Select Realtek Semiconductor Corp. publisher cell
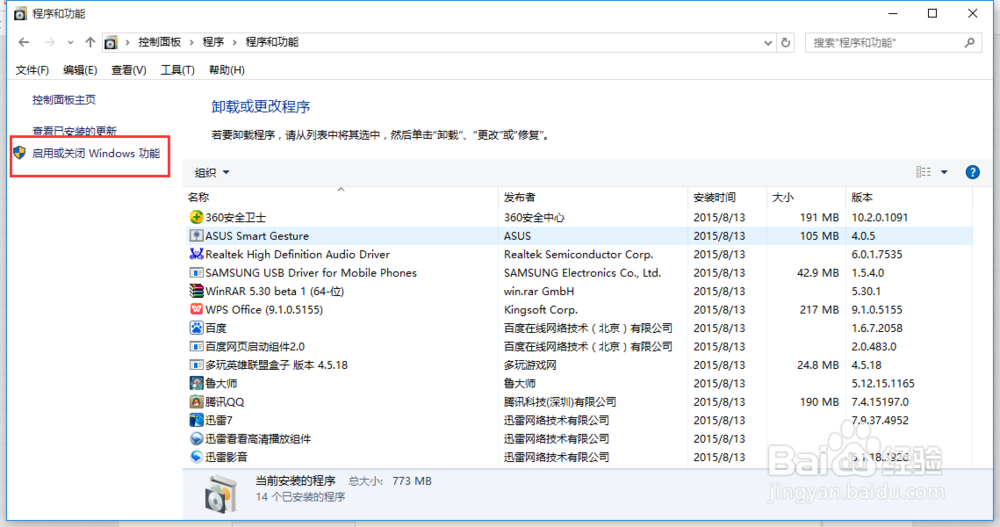 click(x=578, y=254)
